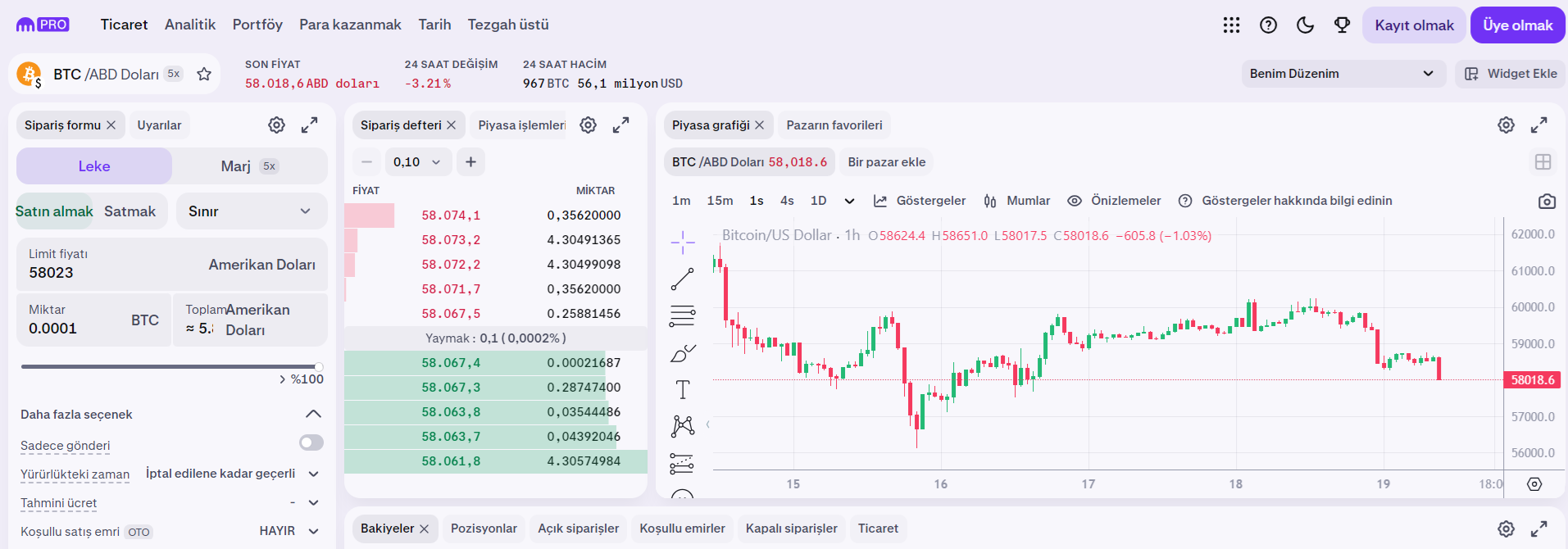Viewport: 1568px width, 549px height.
Task: Select the crosshair cursor tool
Action: pyautogui.click(x=682, y=243)
